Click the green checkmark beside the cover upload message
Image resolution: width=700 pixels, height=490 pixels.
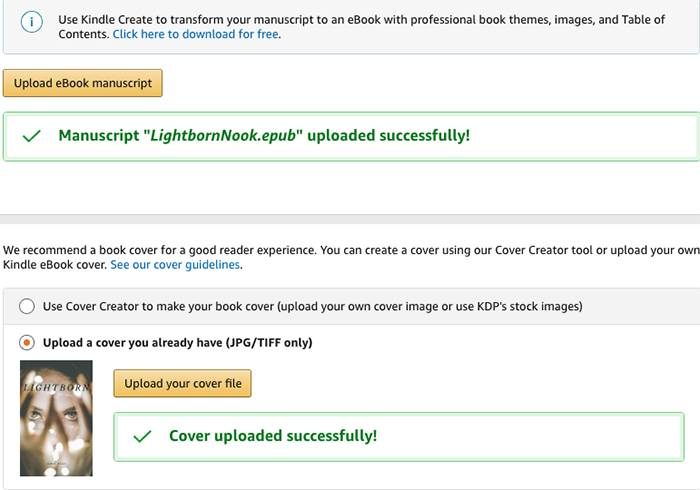(x=142, y=436)
